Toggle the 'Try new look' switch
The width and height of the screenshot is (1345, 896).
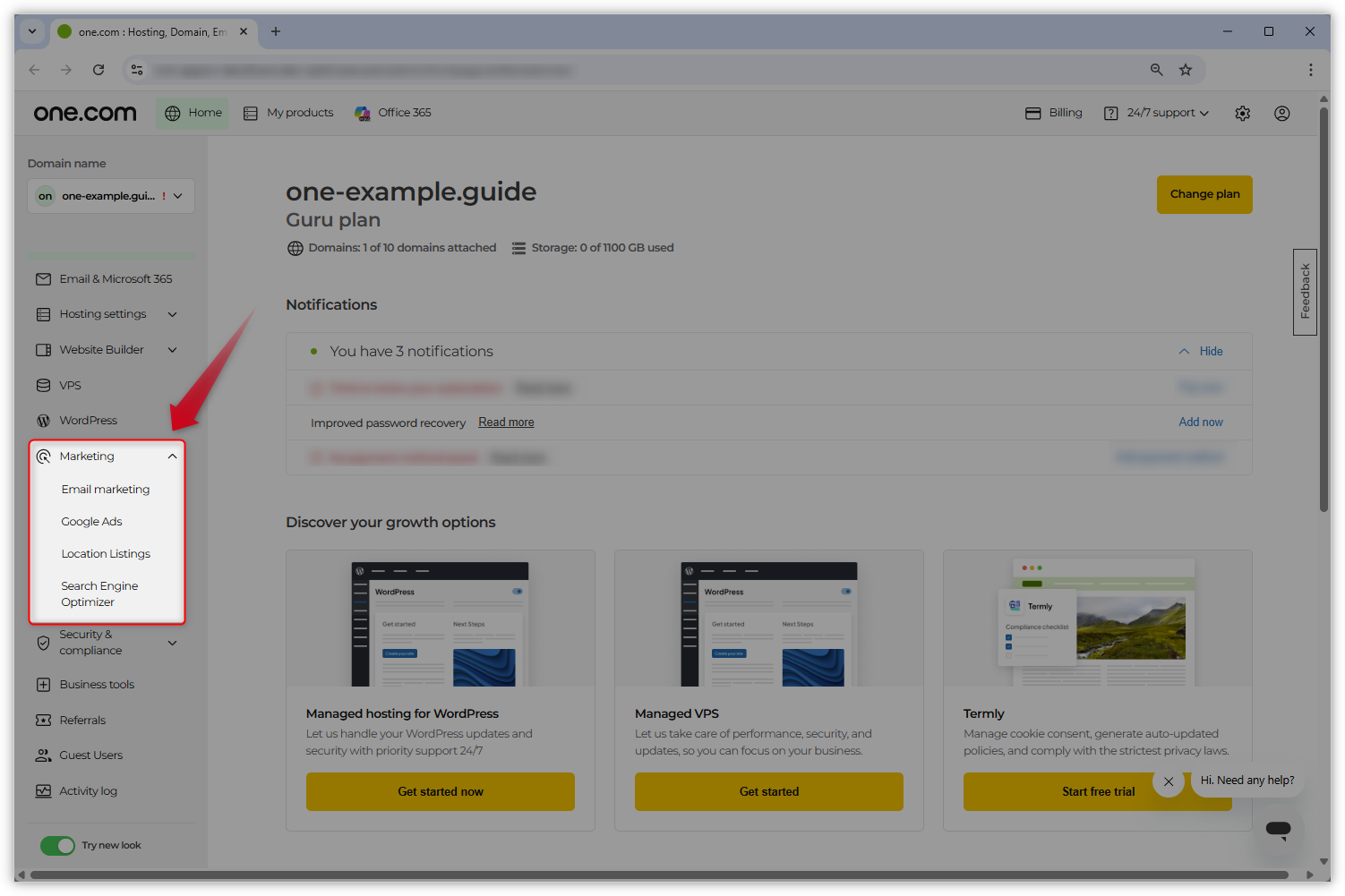(58, 846)
